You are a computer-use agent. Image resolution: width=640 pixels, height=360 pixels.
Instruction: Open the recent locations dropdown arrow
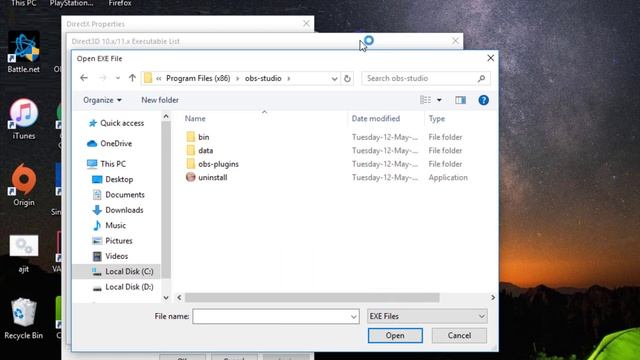click(x=118, y=78)
